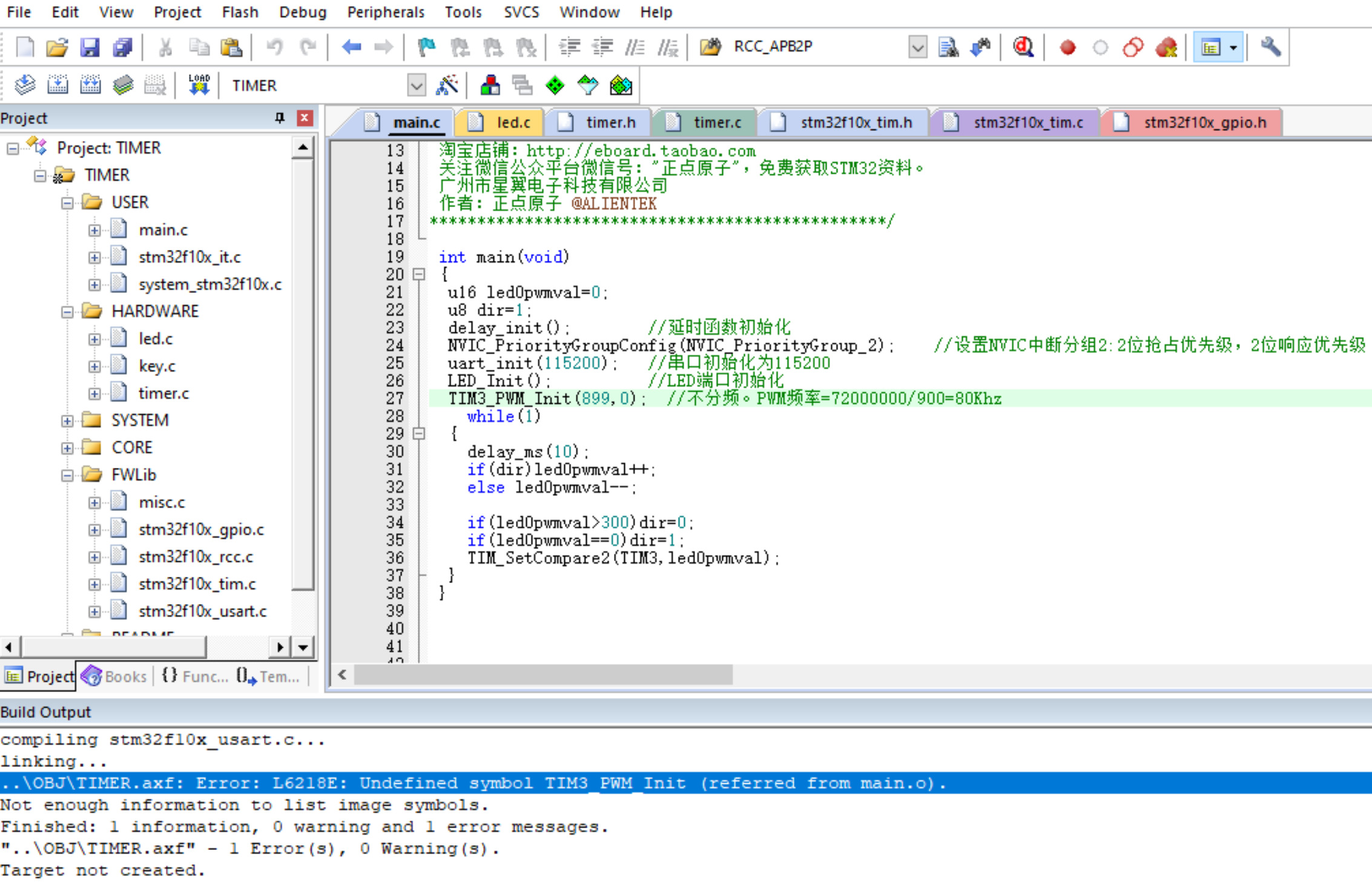Kill all breakpoints in program
The height and width of the screenshot is (882, 1372).
point(1168,47)
